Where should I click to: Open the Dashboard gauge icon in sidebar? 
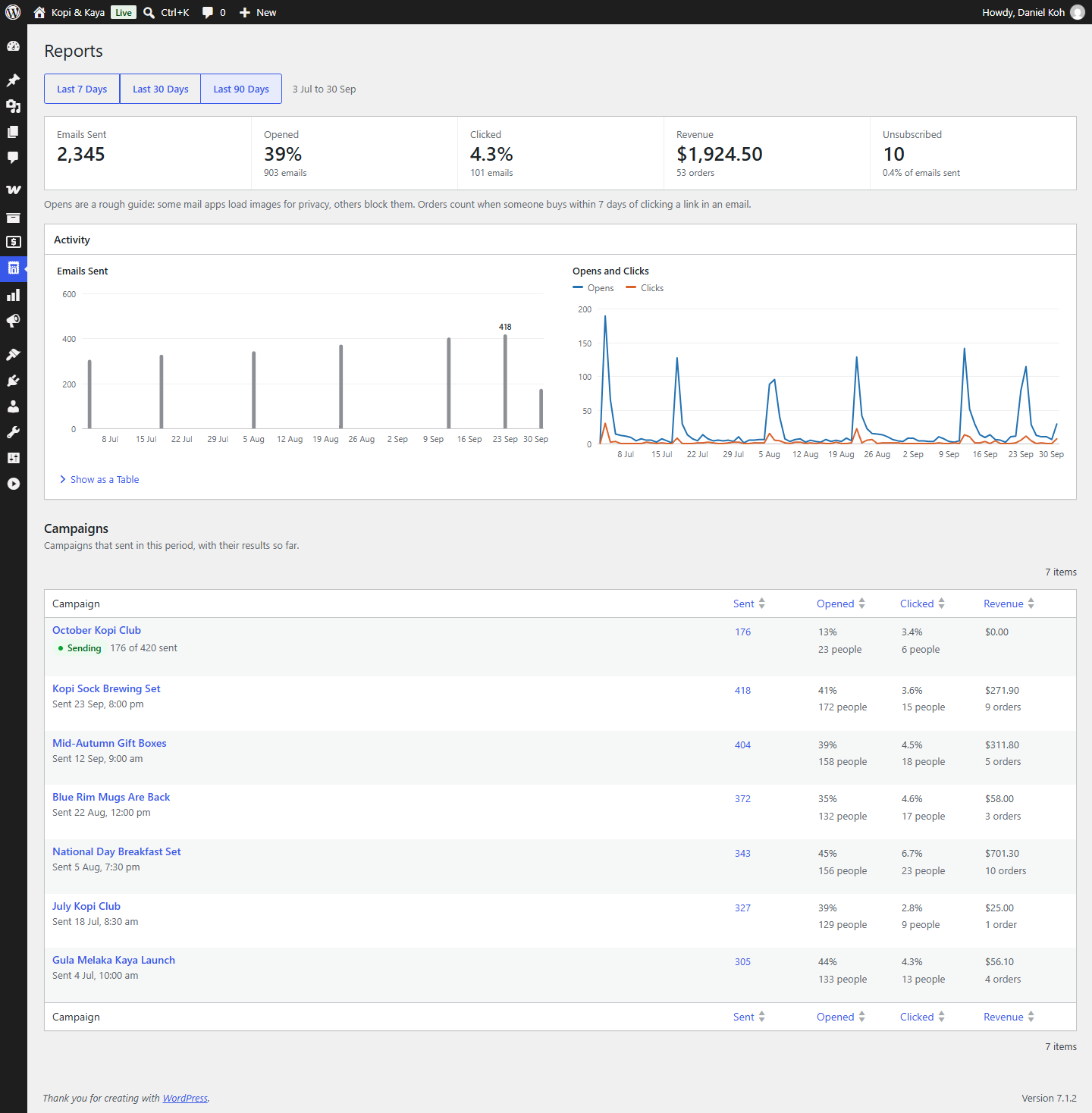(x=13, y=46)
